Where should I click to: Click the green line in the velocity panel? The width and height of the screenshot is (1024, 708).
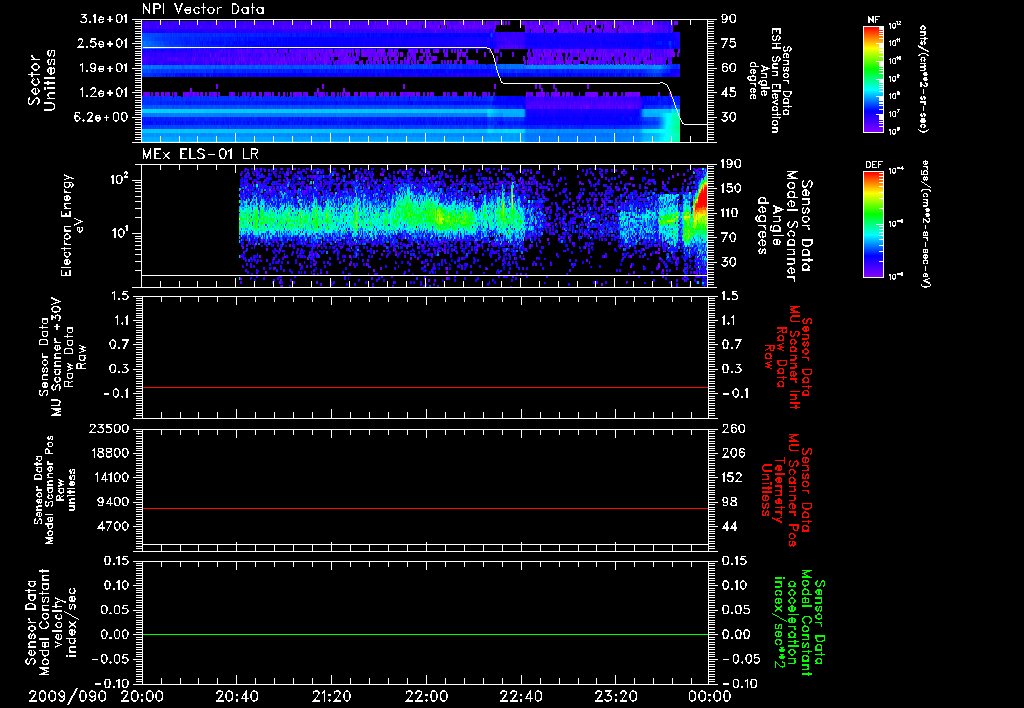tap(425, 634)
